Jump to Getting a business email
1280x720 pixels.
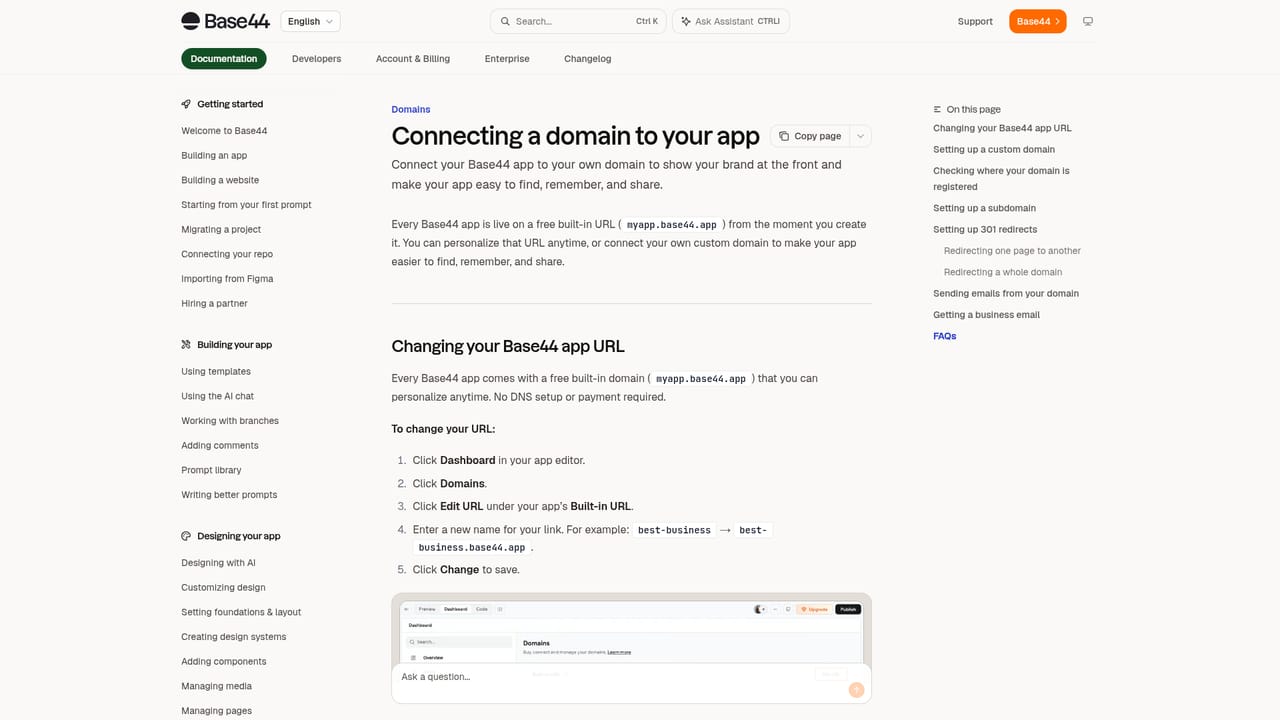pos(986,315)
